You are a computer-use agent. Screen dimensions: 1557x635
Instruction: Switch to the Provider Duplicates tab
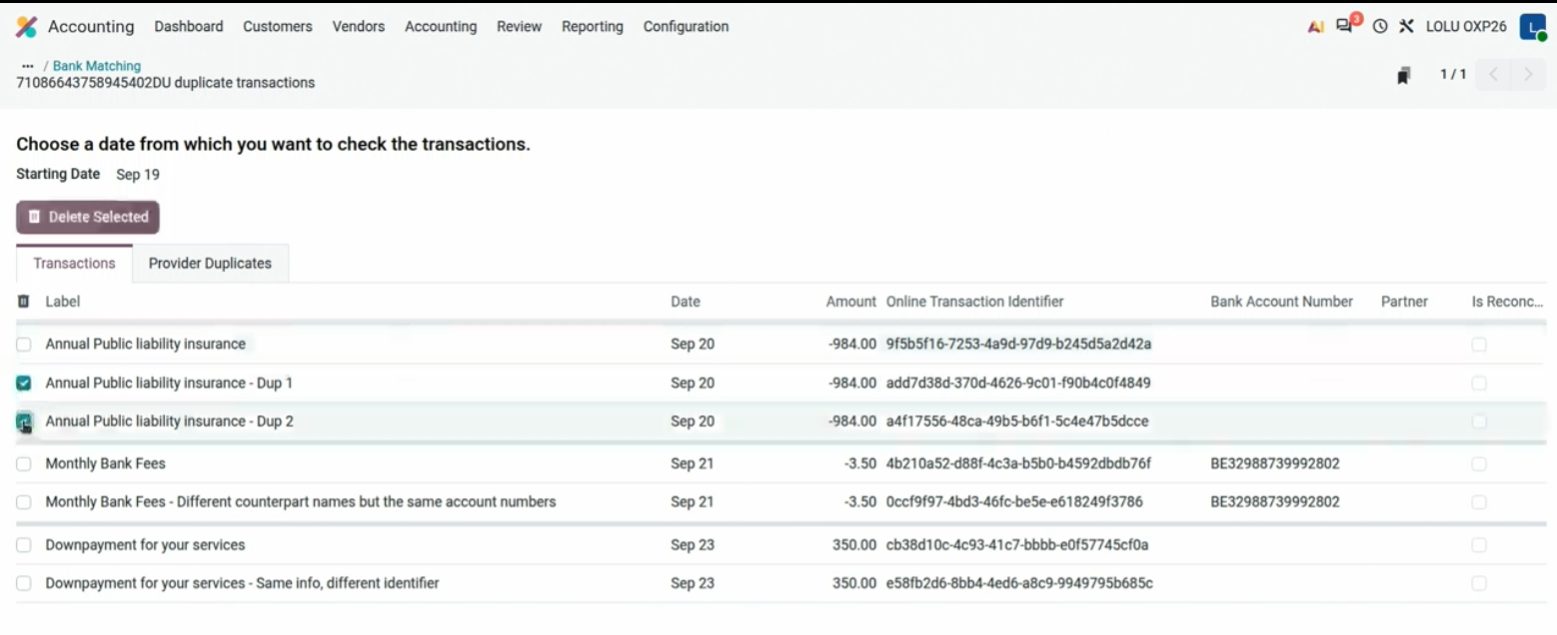pos(210,264)
